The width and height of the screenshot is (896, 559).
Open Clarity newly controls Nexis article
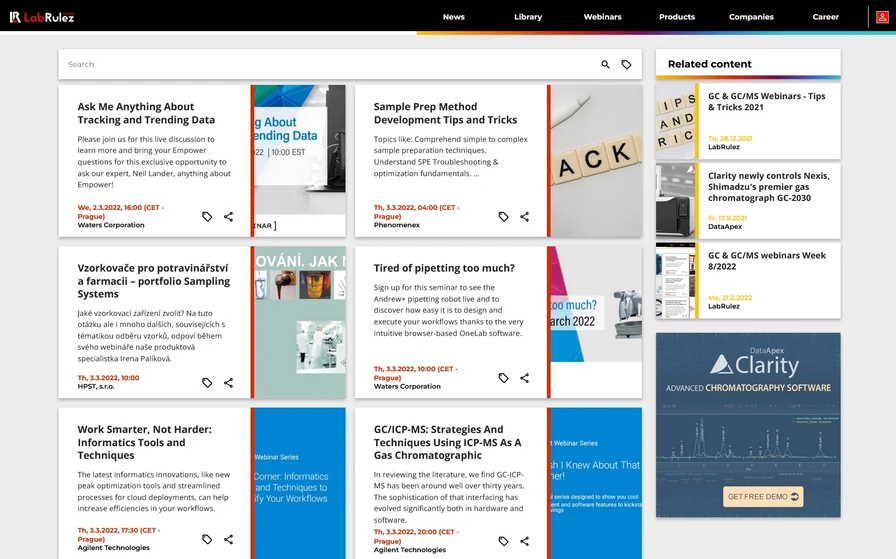(769, 186)
